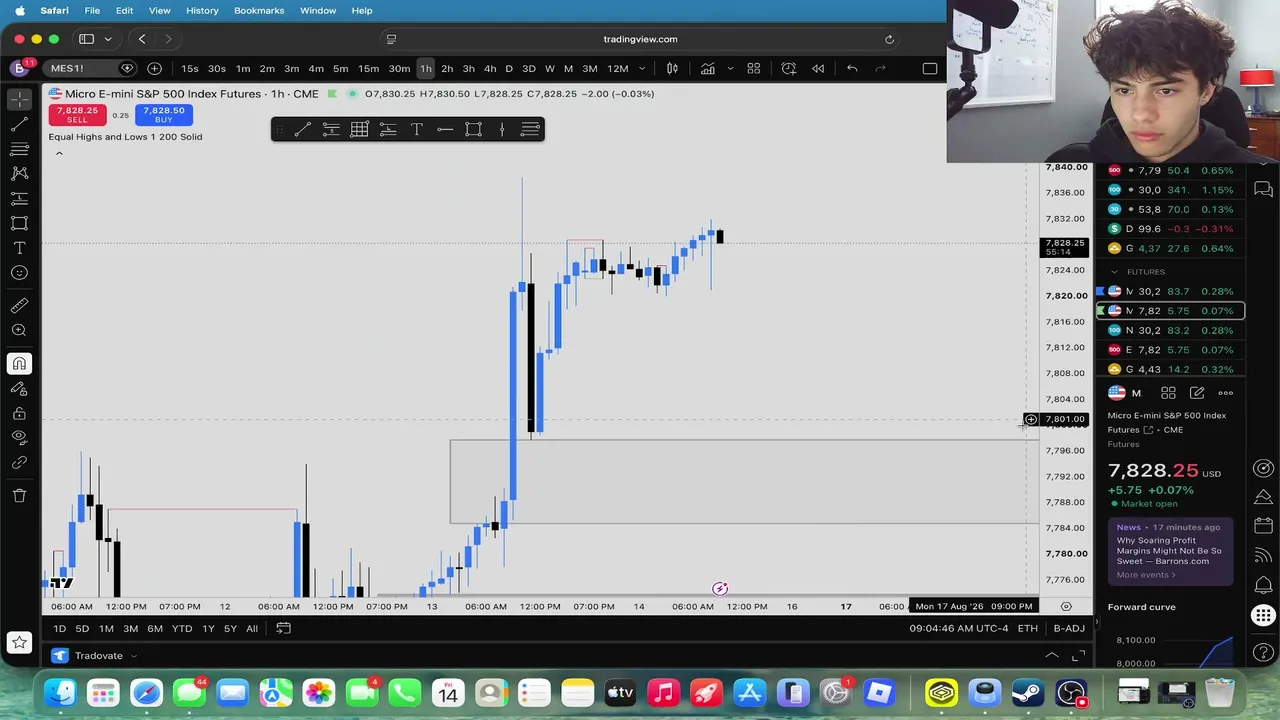This screenshot has width=1280, height=720.
Task: Set date range to YTD
Action: pos(182,628)
